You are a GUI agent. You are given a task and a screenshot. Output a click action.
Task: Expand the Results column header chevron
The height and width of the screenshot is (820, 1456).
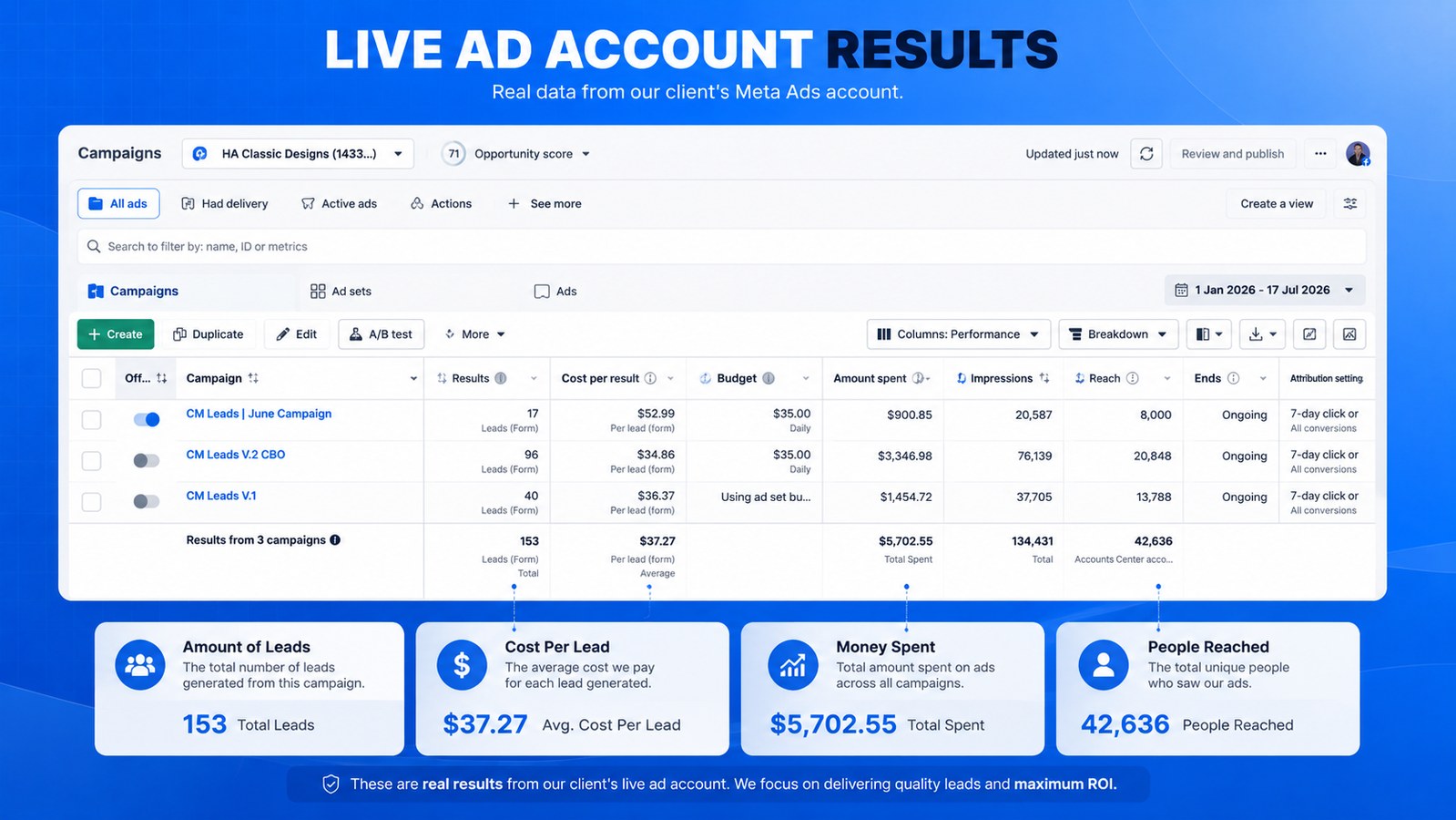[534, 379]
